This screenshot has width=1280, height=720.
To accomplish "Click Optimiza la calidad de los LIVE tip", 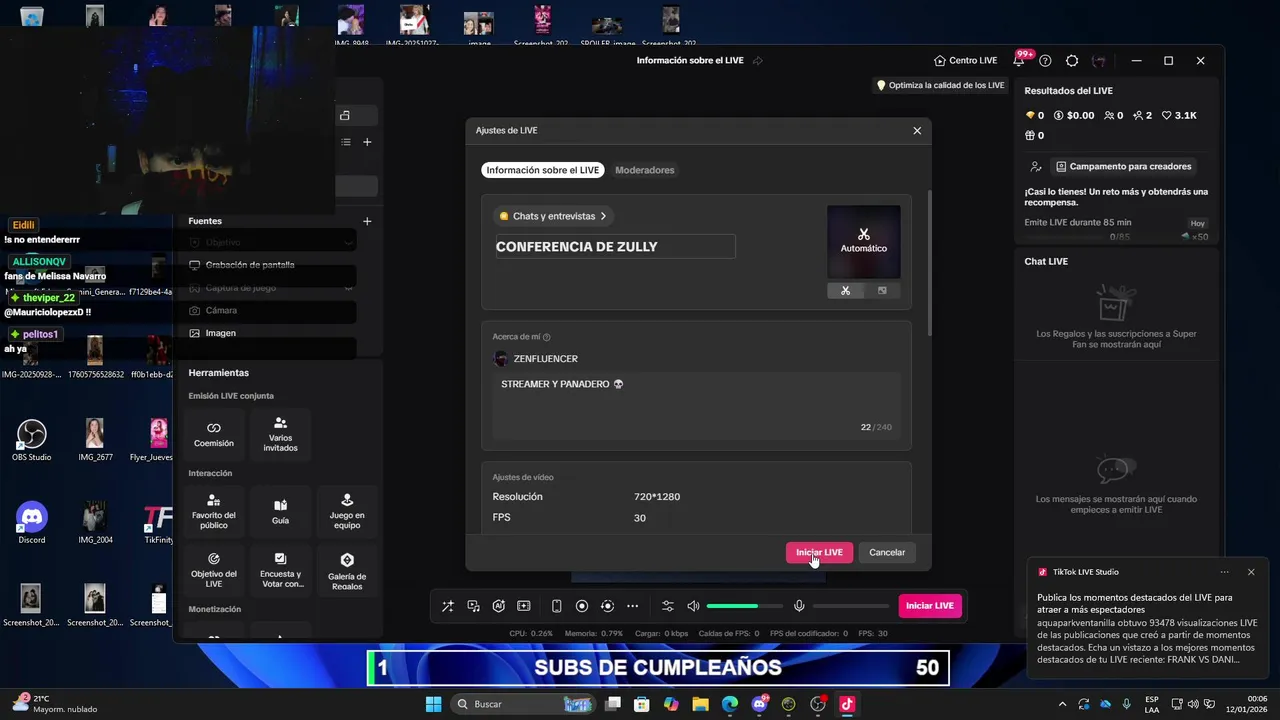I will tap(940, 85).
